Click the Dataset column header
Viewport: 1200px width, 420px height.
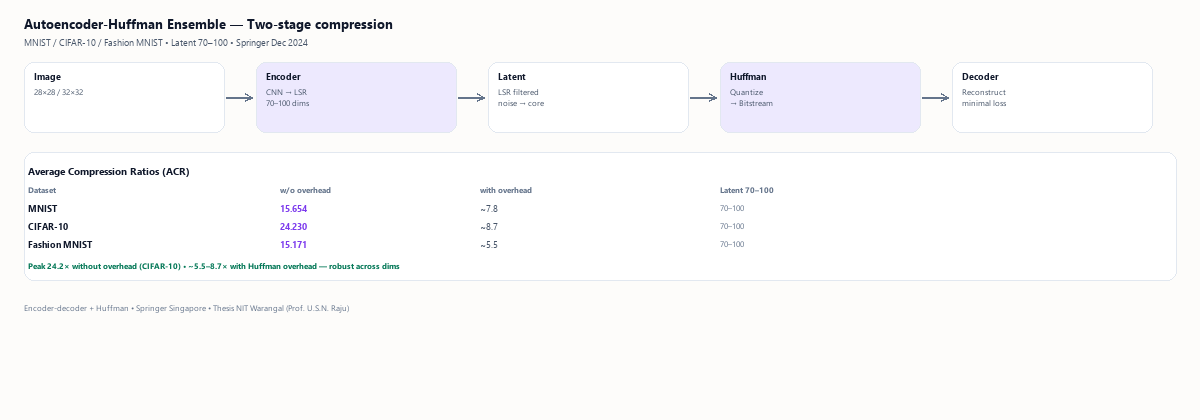click(42, 190)
